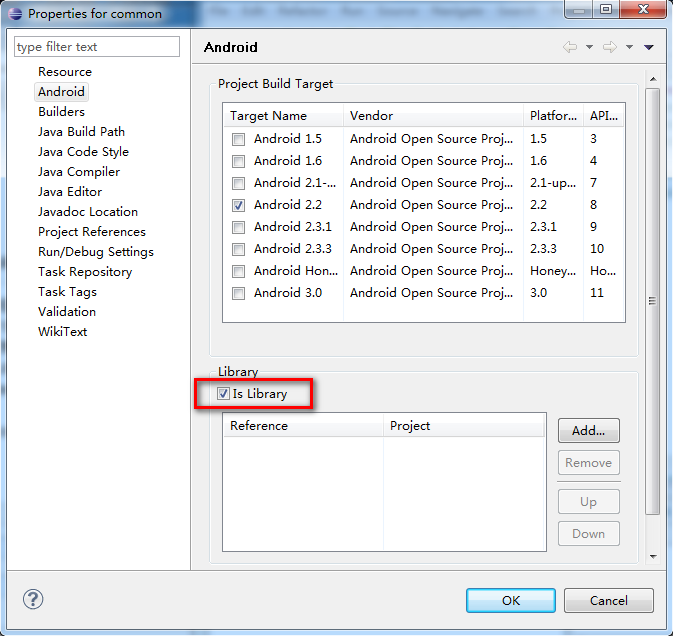Maximize the Properties dialog window
Screen dimensions: 673x636
(x=606, y=9)
